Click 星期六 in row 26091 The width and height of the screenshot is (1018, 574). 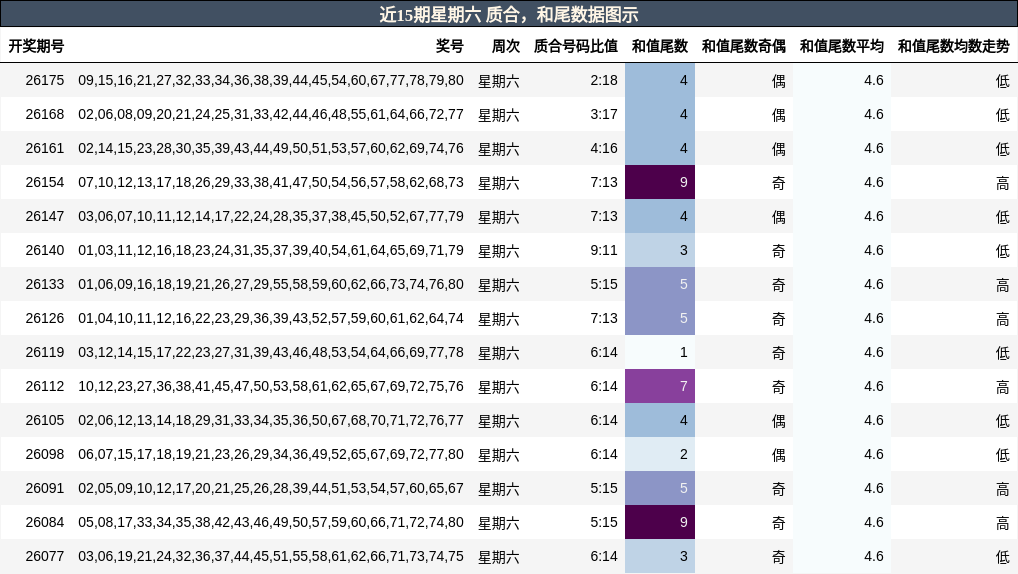499,489
